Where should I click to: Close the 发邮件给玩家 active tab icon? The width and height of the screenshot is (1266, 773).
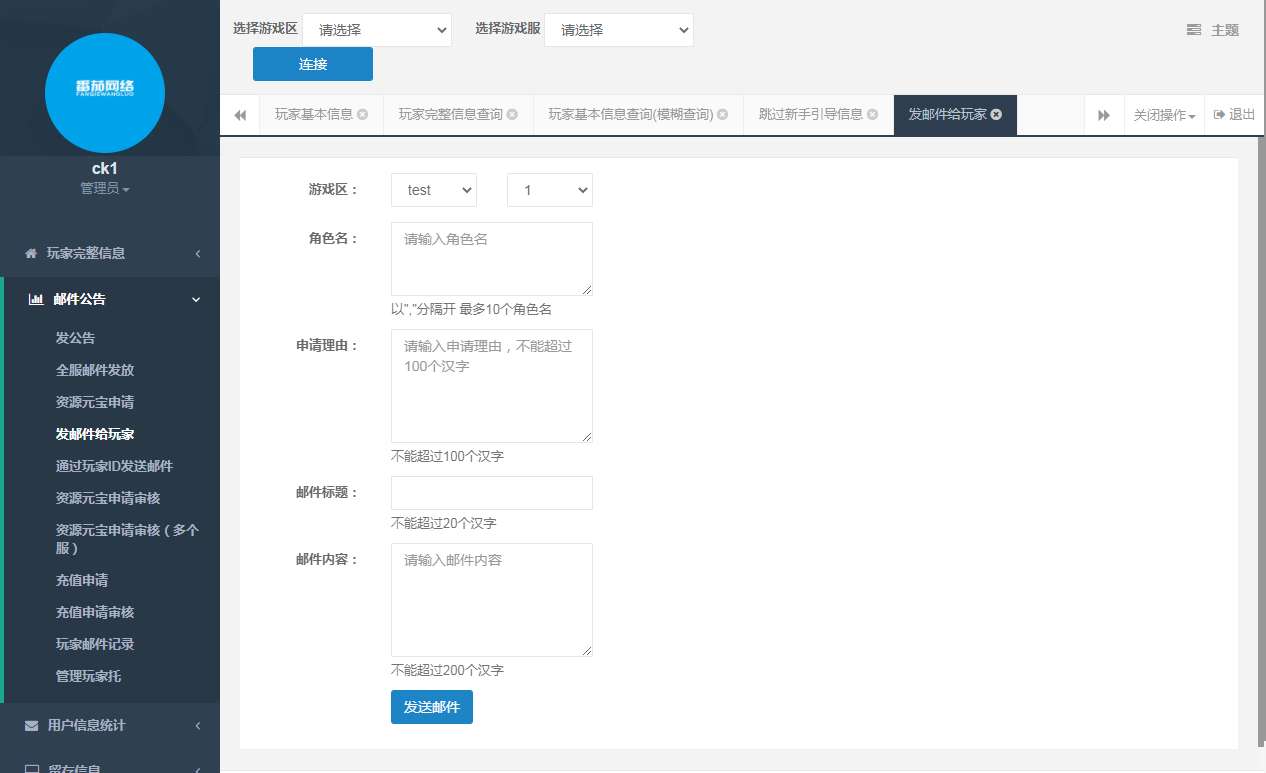(996, 115)
